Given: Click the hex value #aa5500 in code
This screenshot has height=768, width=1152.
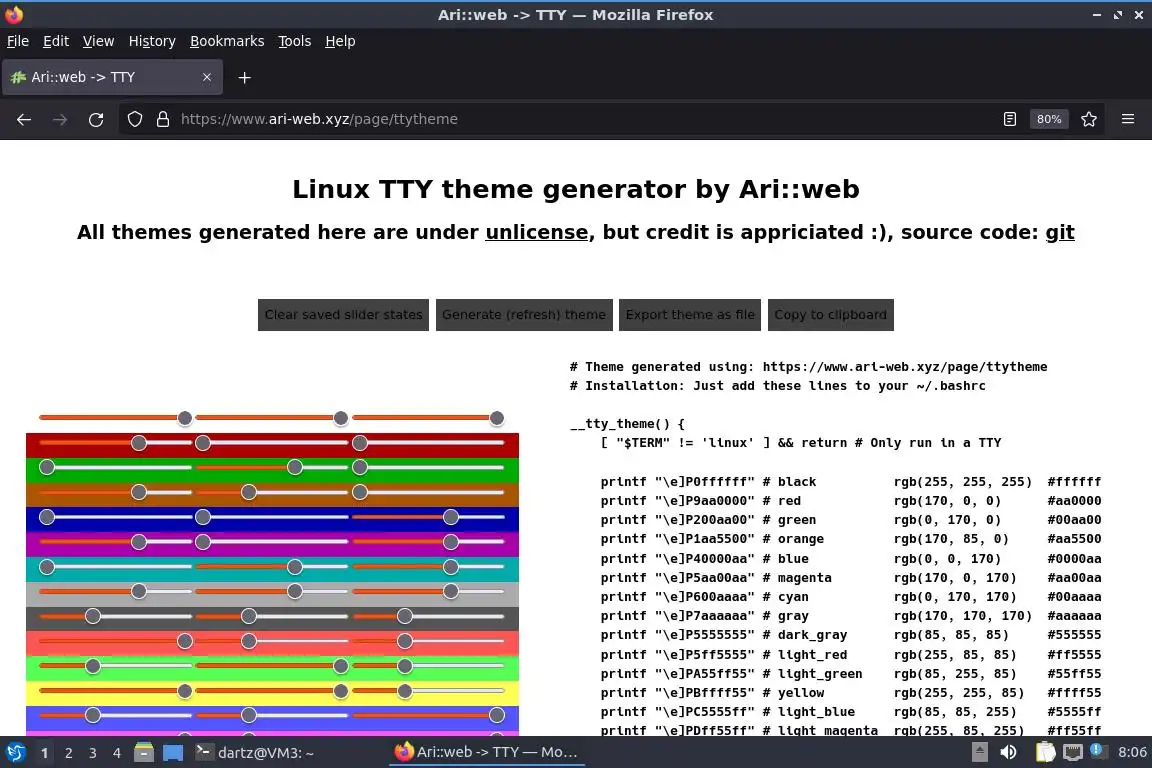Looking at the screenshot, I should pos(1074,539).
